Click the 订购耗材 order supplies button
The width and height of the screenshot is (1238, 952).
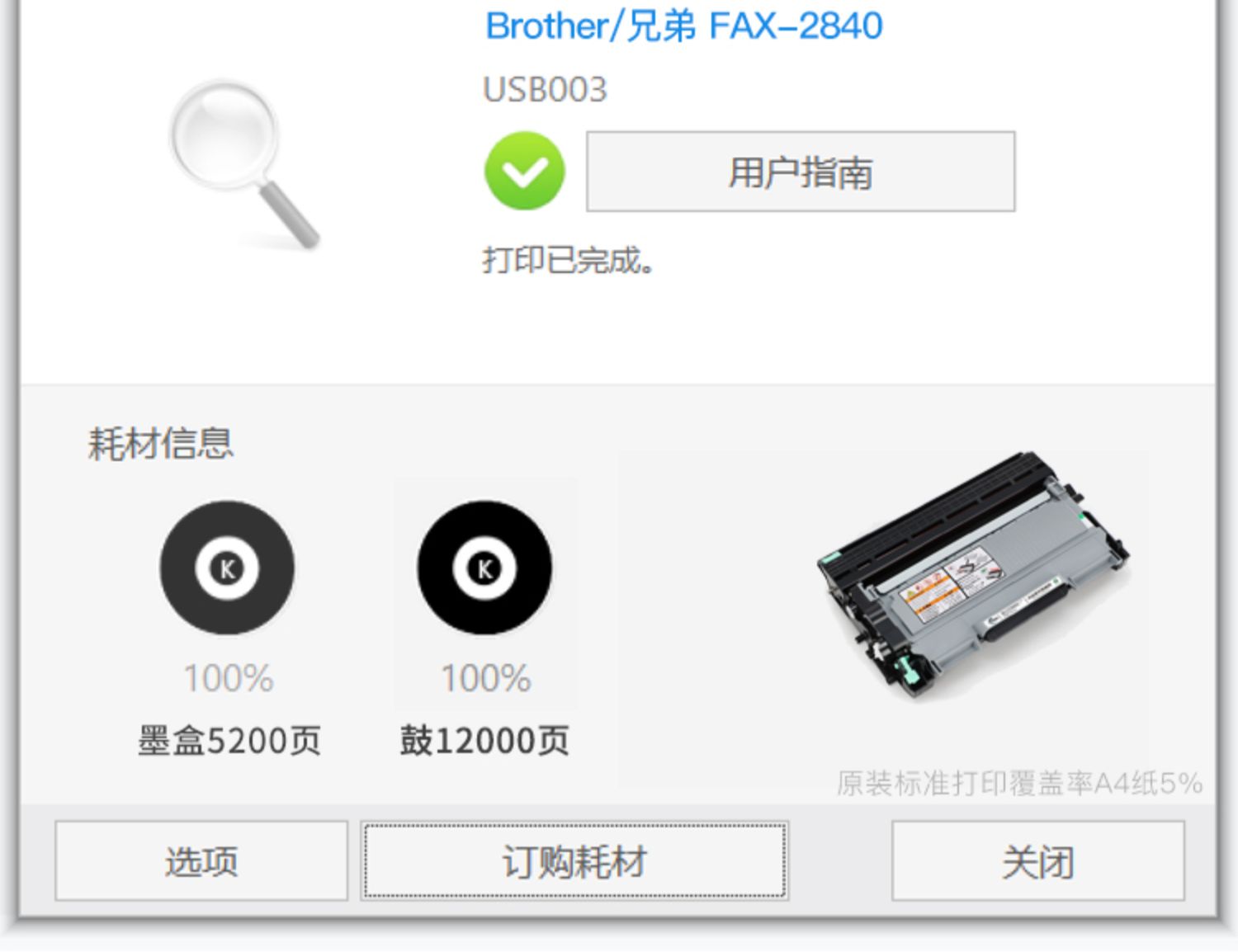click(574, 860)
